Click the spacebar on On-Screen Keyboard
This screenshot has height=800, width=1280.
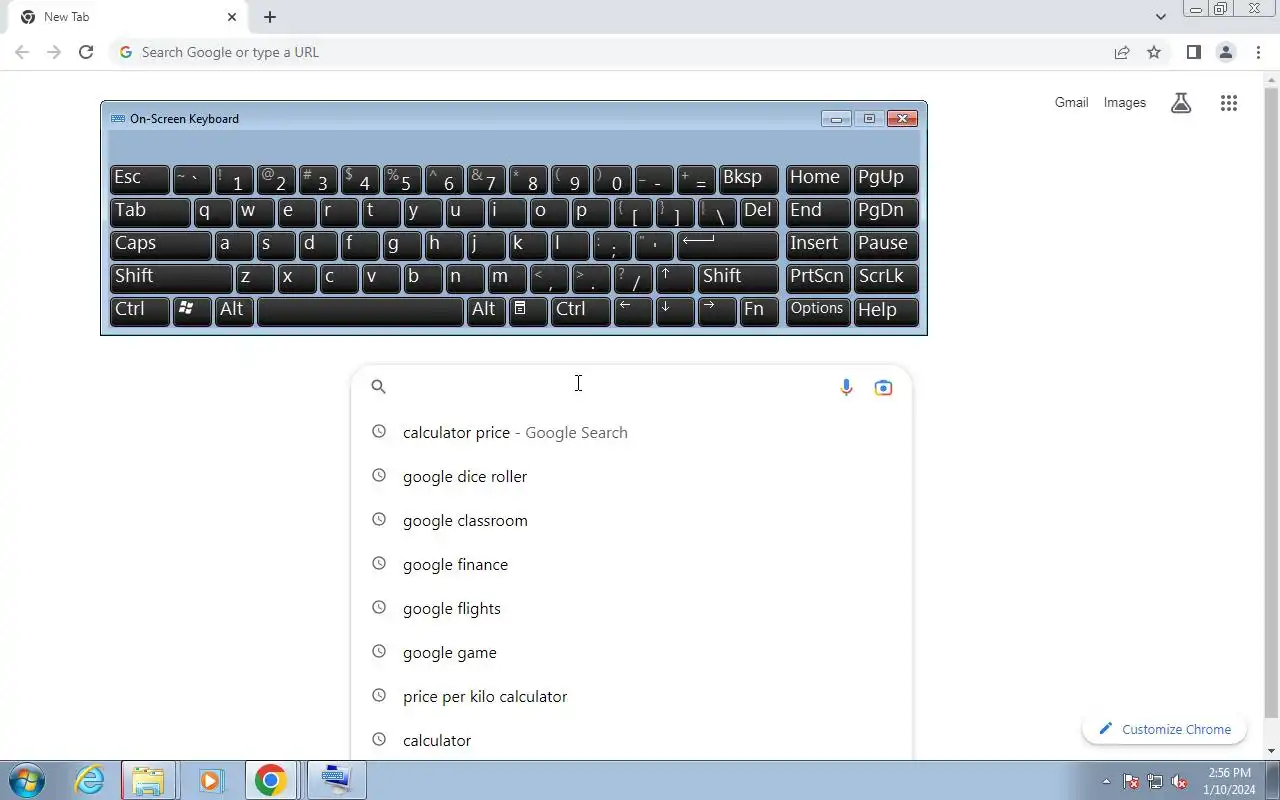(360, 310)
